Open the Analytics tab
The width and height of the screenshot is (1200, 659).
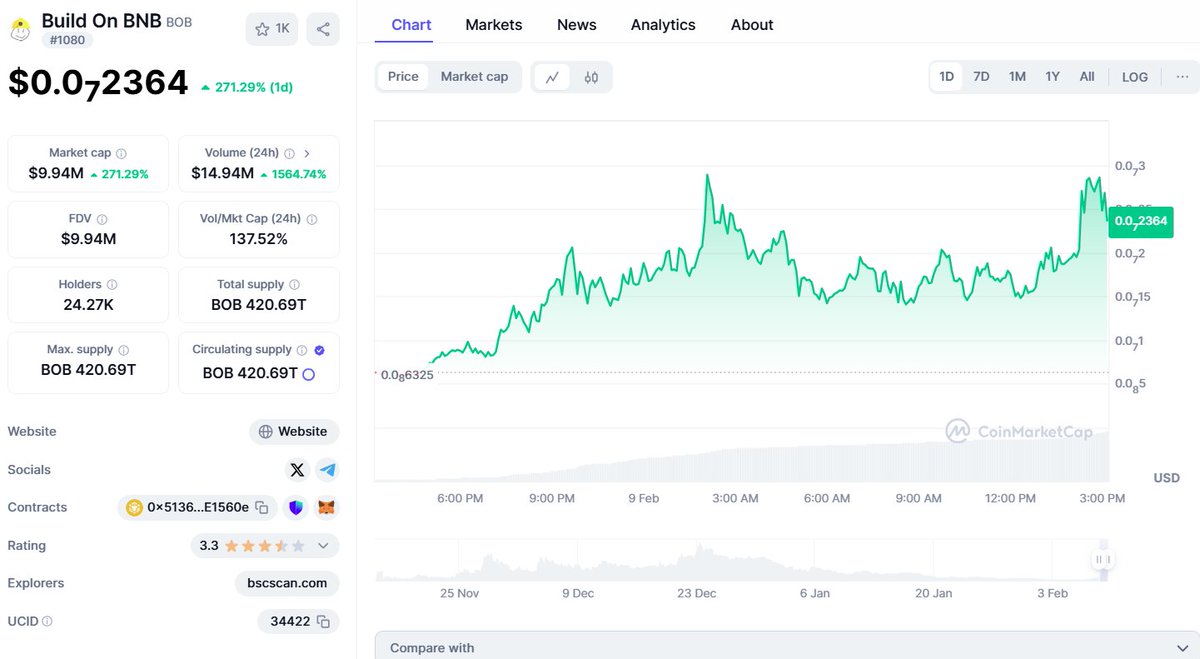[663, 25]
